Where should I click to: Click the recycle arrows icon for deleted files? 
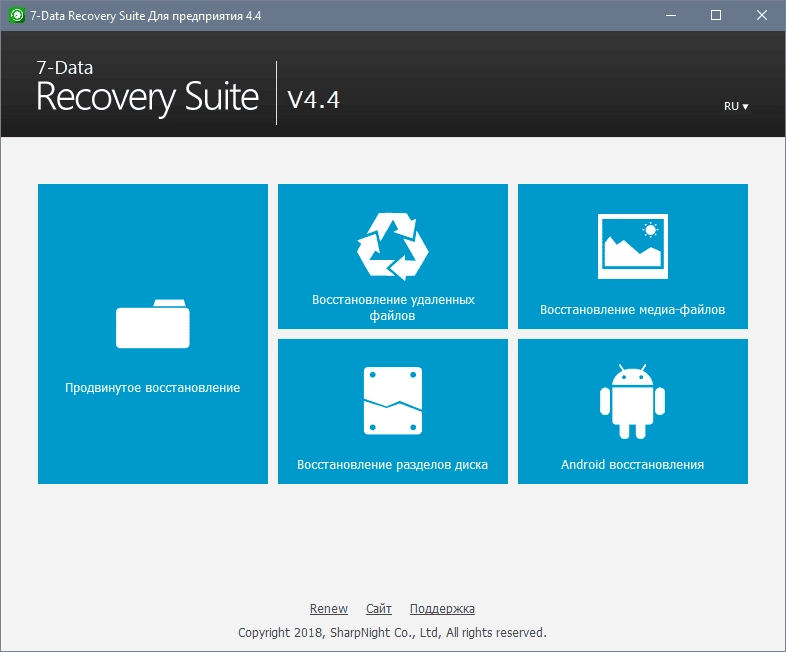pyautogui.click(x=392, y=246)
